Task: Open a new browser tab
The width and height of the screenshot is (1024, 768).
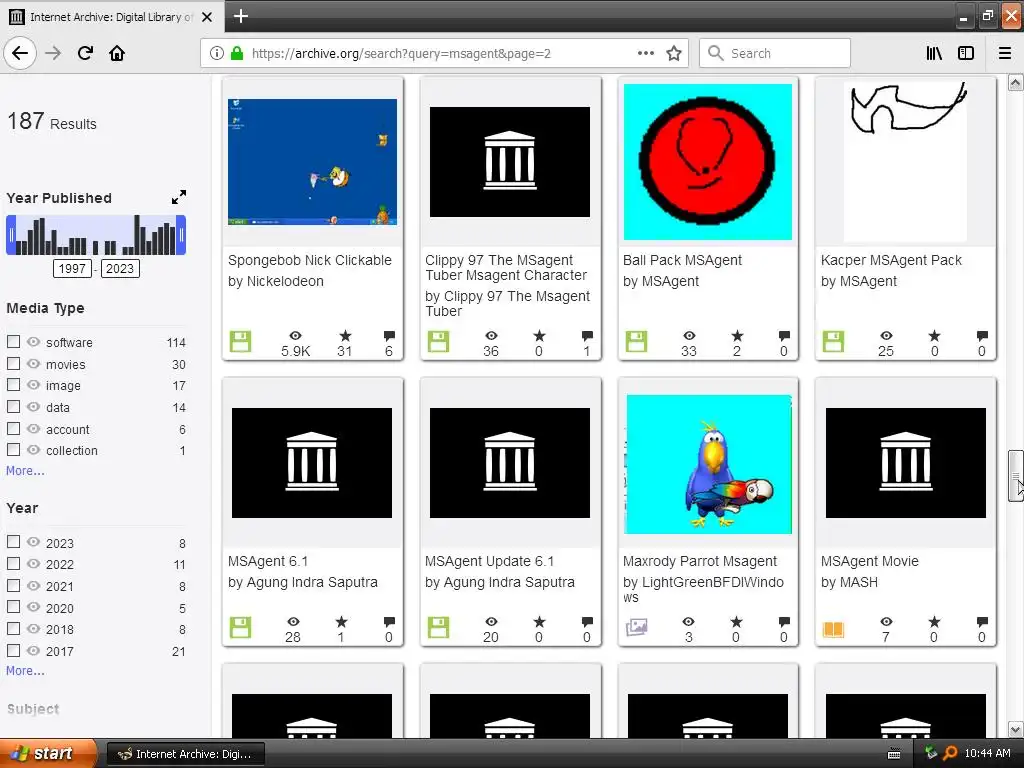Action: point(241,16)
